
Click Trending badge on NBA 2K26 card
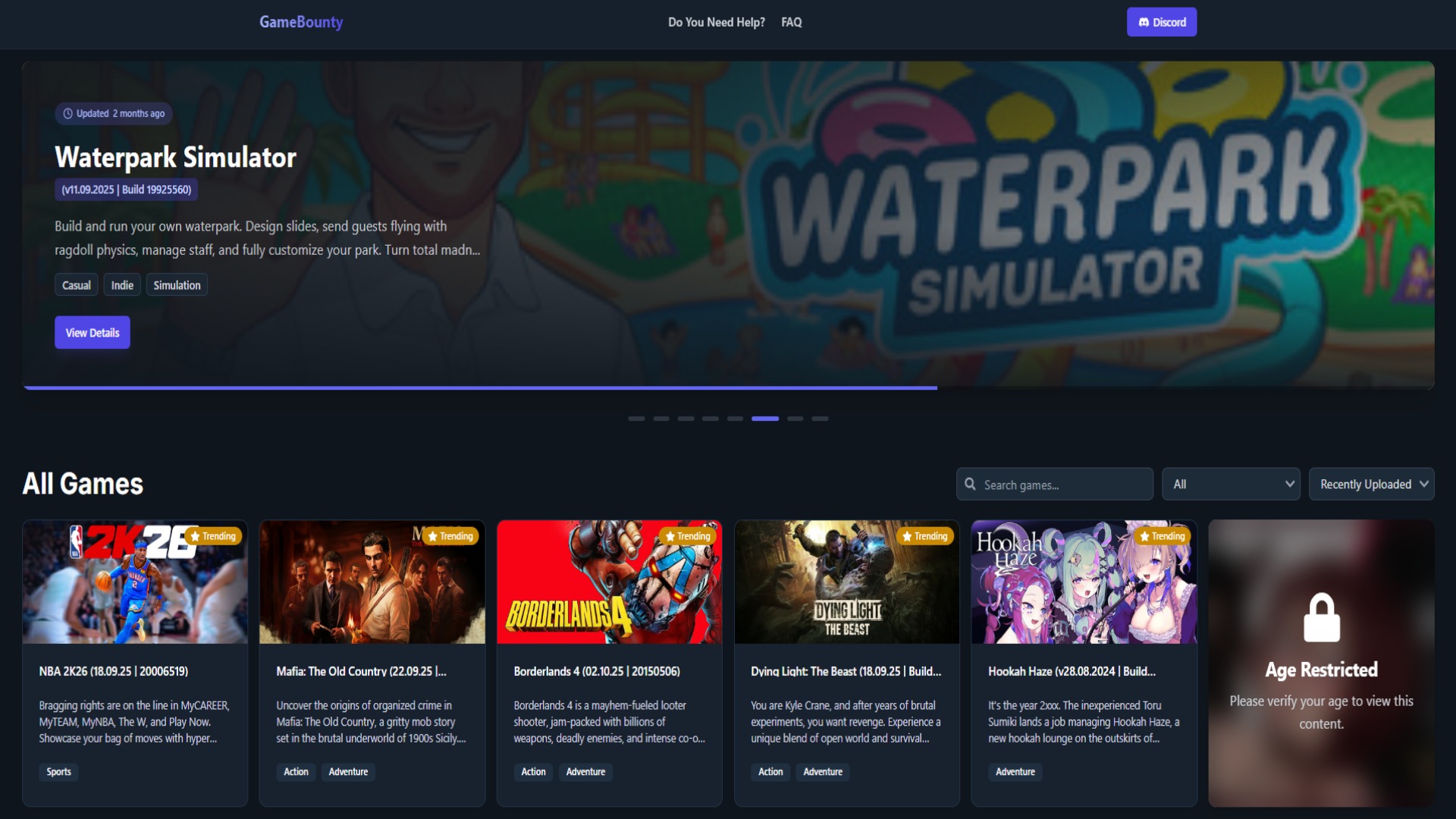click(213, 536)
